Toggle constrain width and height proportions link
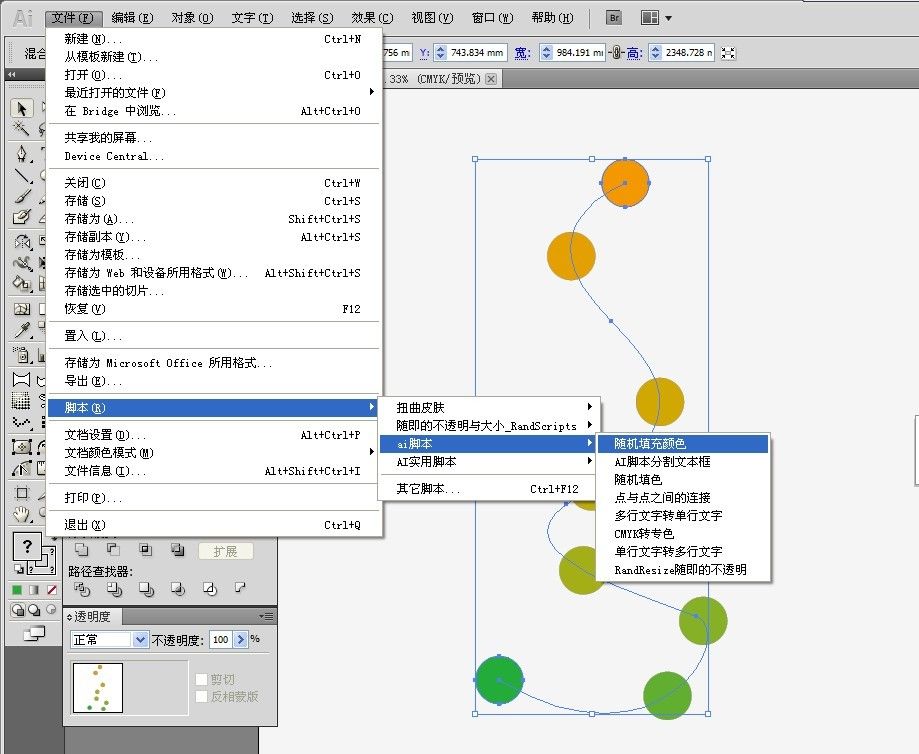919x754 pixels. (616, 53)
